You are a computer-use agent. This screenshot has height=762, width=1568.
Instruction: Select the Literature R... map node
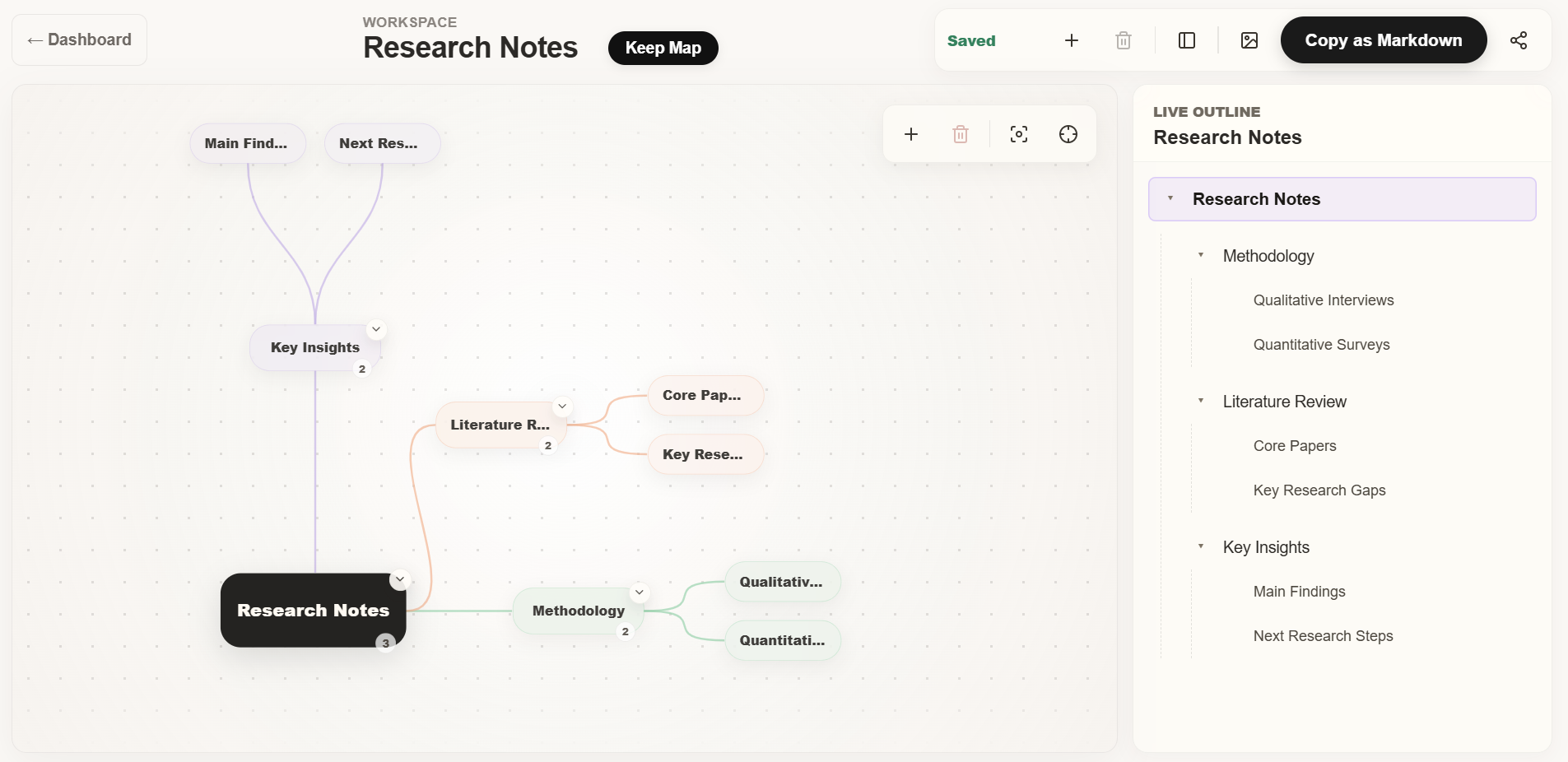[500, 425]
